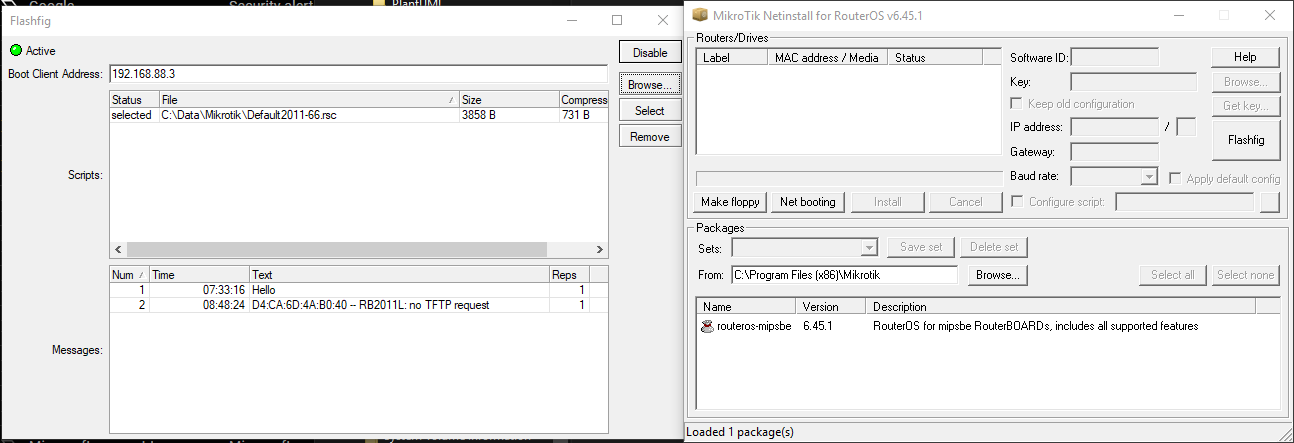Click the Delete set button
1294x443 pixels.
click(994, 247)
